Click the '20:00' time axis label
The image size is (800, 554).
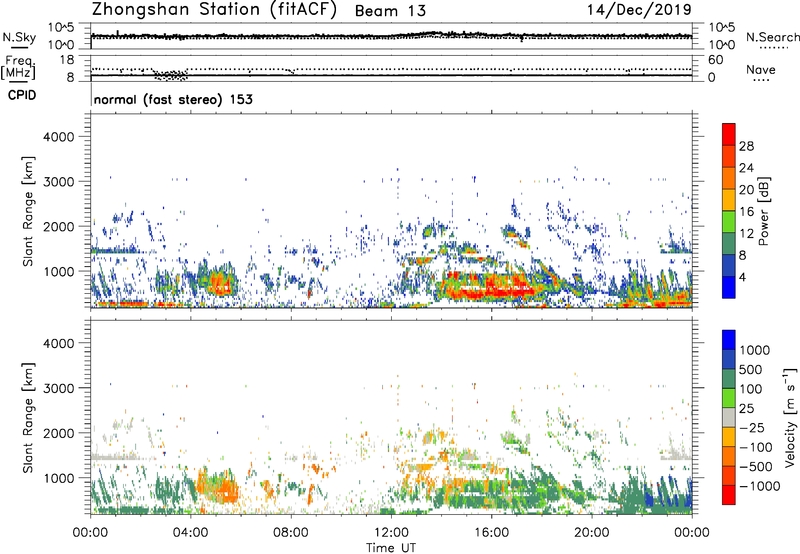(592, 533)
